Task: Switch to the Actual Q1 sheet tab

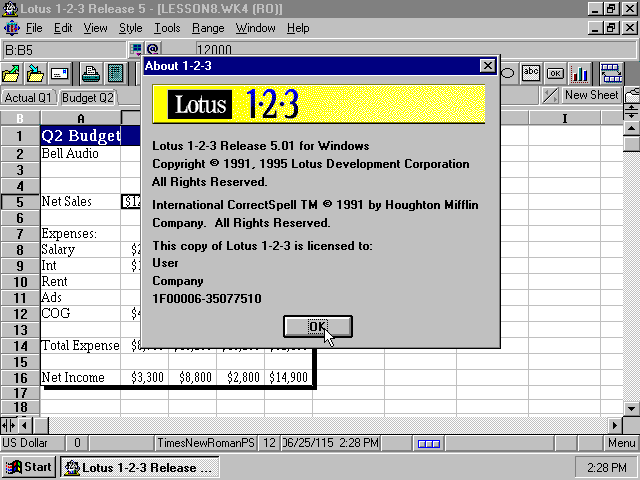Action: [x=28, y=98]
